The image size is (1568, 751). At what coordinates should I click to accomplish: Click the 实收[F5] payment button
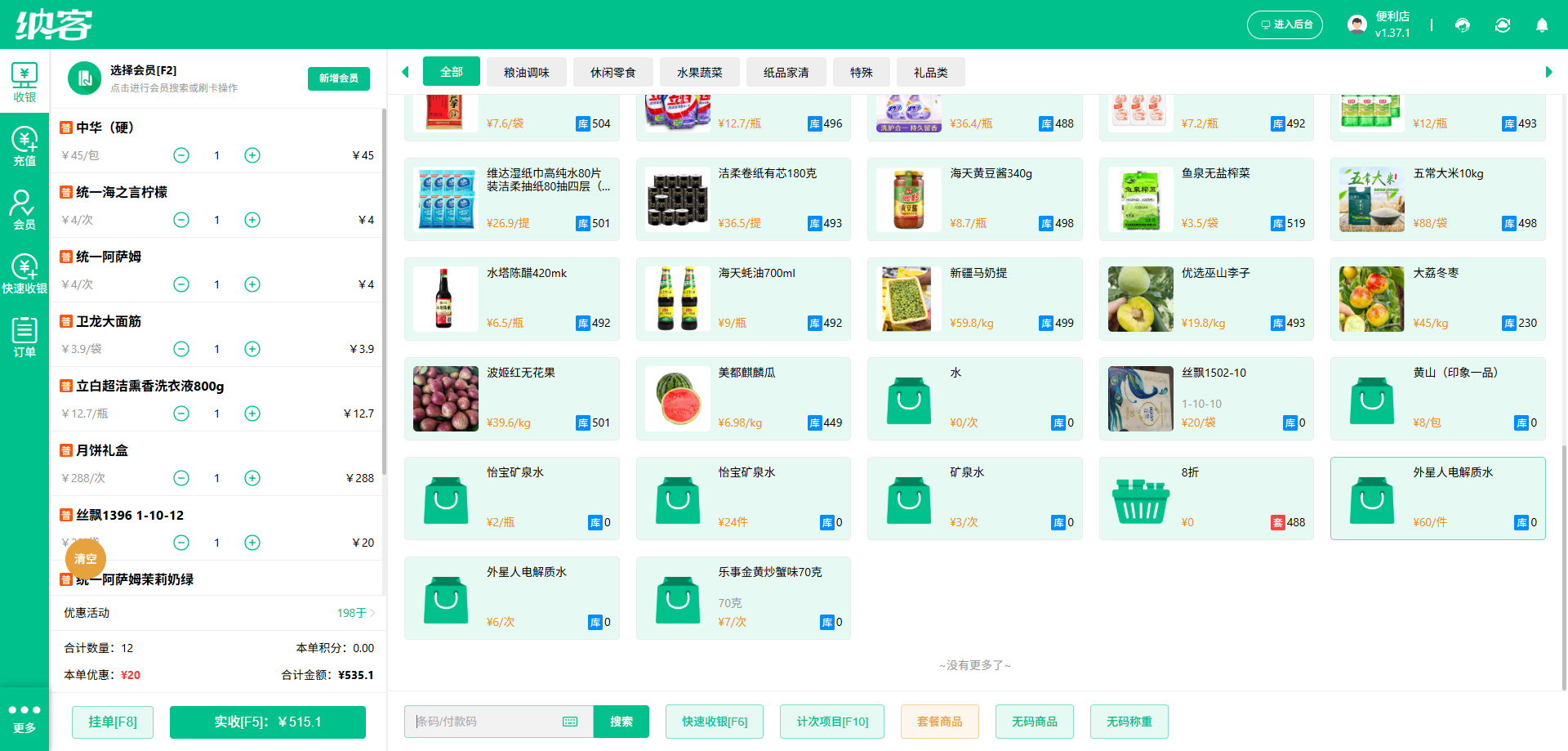click(268, 722)
